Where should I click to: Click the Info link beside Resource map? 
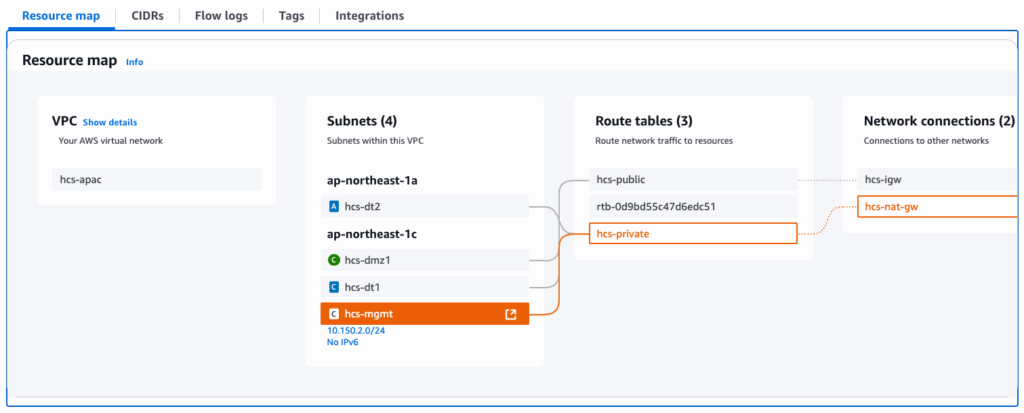(134, 62)
